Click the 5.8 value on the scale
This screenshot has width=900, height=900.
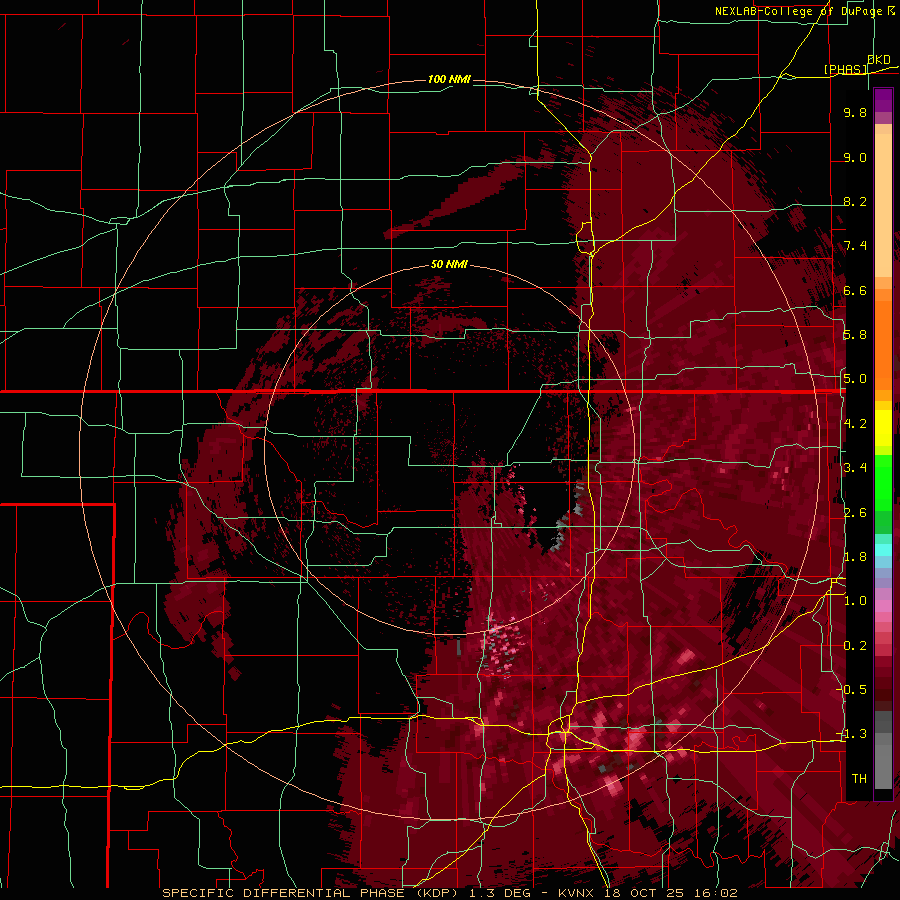point(855,335)
